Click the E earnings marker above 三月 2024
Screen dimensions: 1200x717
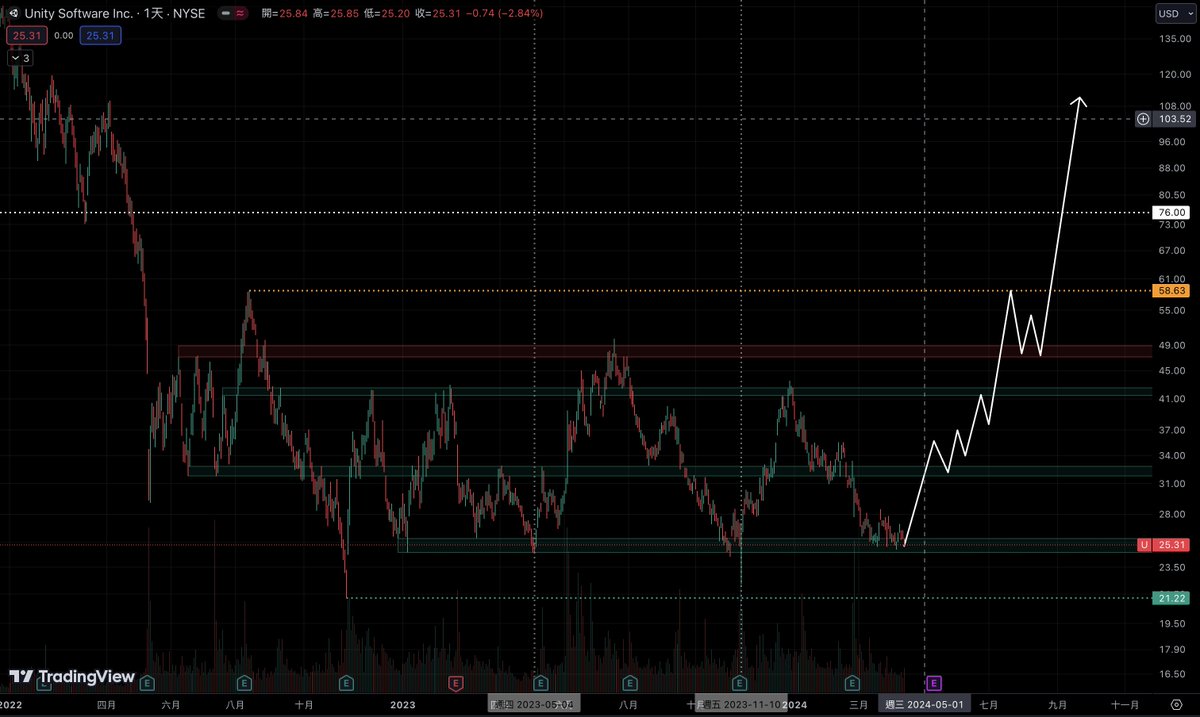click(x=851, y=683)
